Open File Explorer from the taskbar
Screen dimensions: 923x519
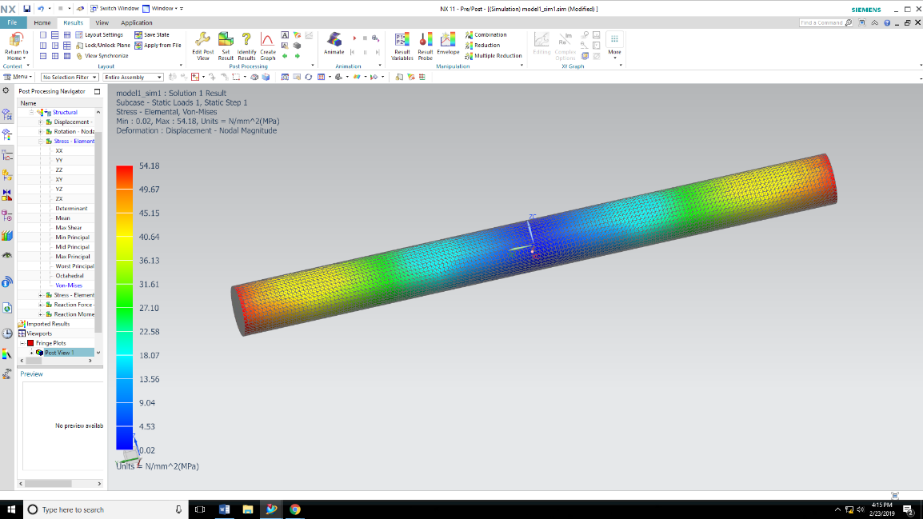[x=248, y=510]
